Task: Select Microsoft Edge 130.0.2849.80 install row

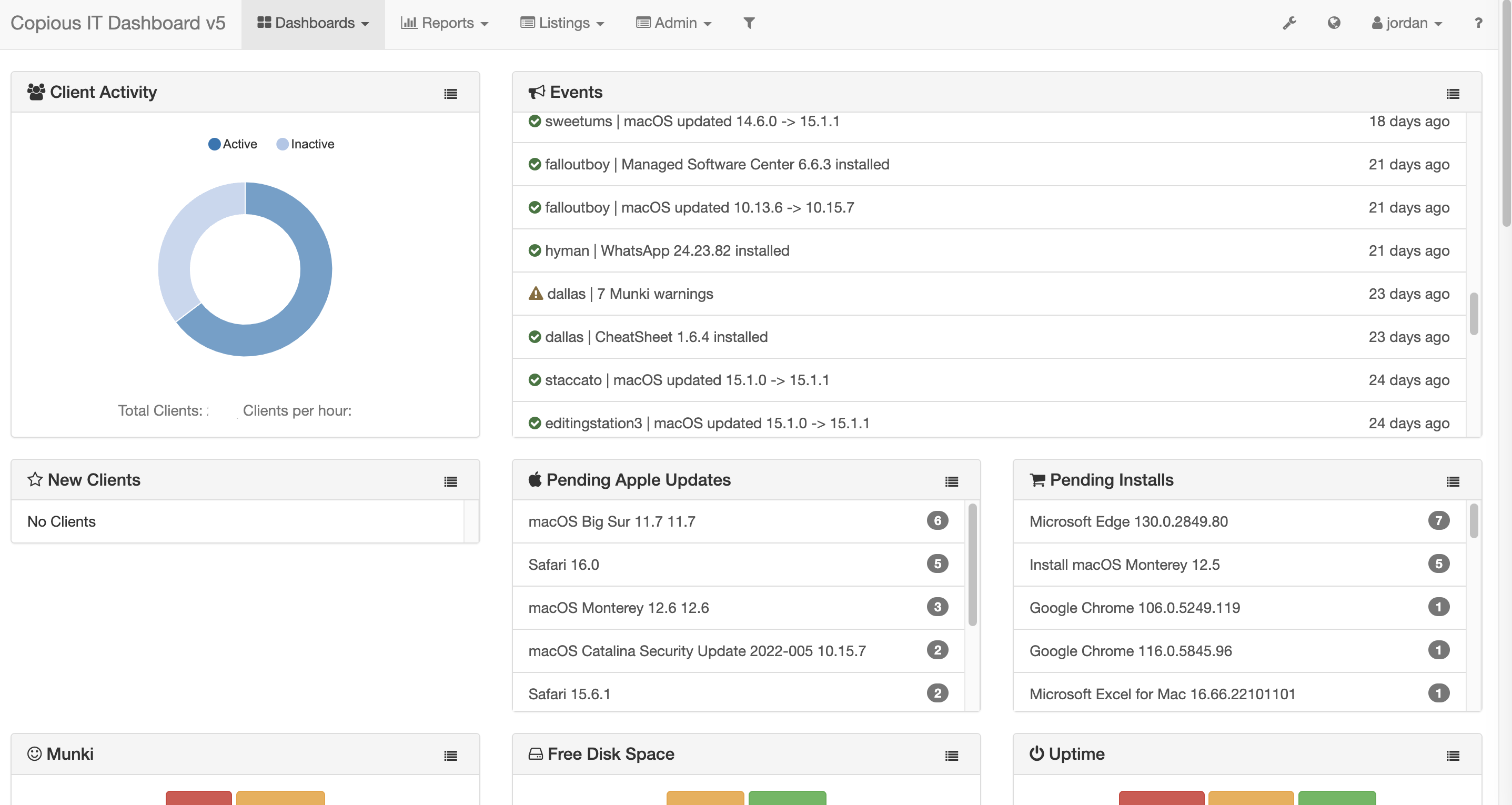Action: click(x=1239, y=521)
